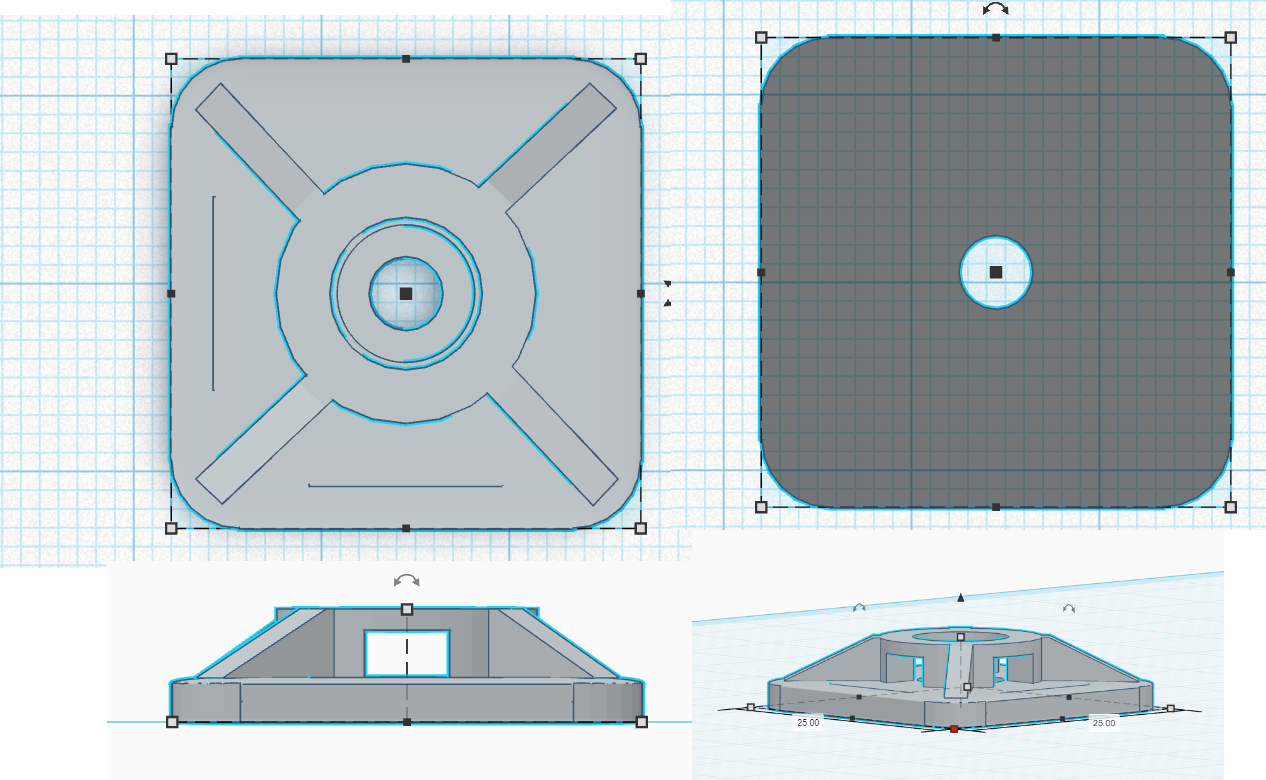This screenshot has height=780, width=1266.
Task: Click the bottom-edge black midpoint handle of the dark bottom view
Action: pyautogui.click(x=996, y=507)
